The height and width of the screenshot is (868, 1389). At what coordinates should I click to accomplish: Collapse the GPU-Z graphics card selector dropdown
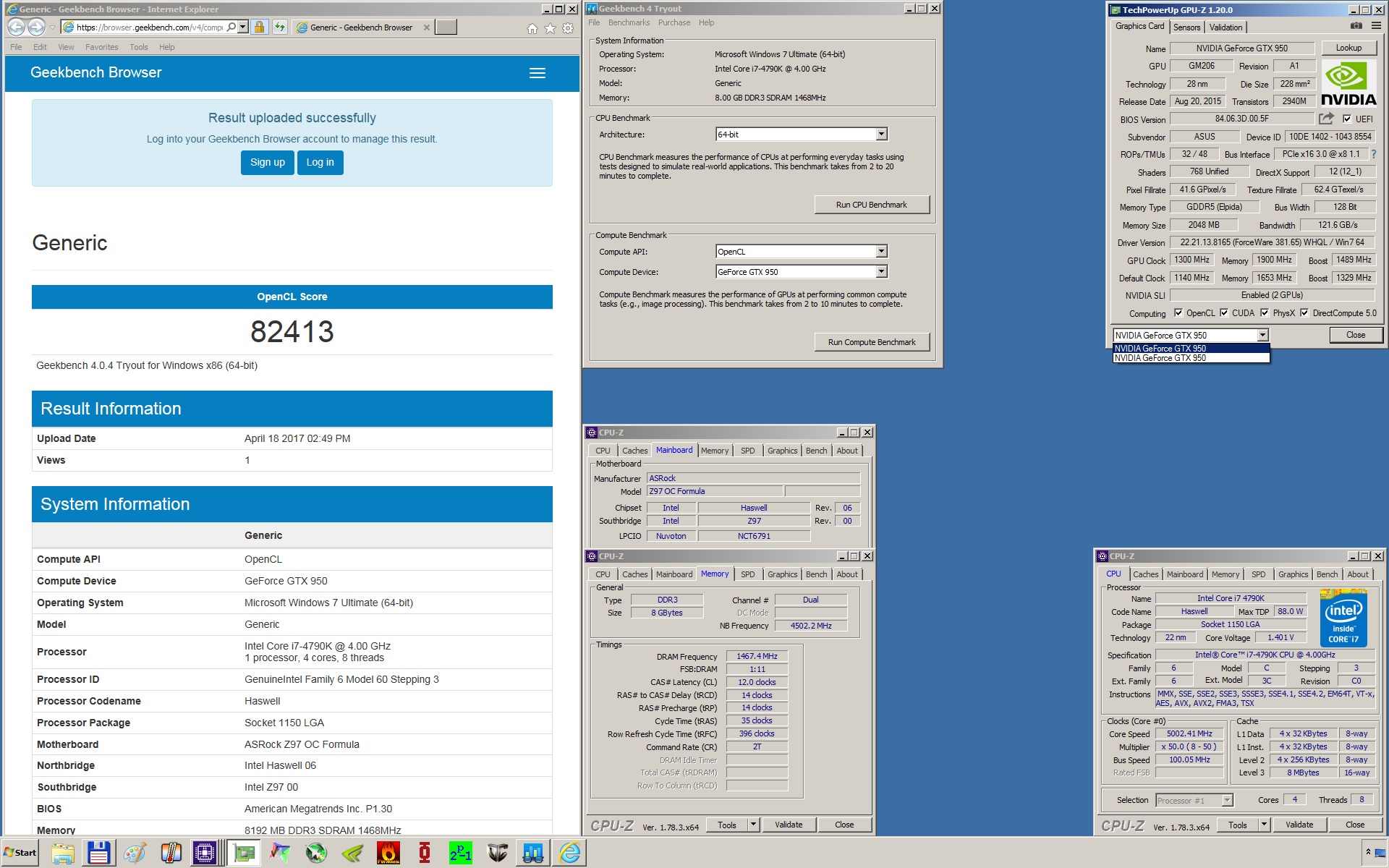click(1262, 335)
